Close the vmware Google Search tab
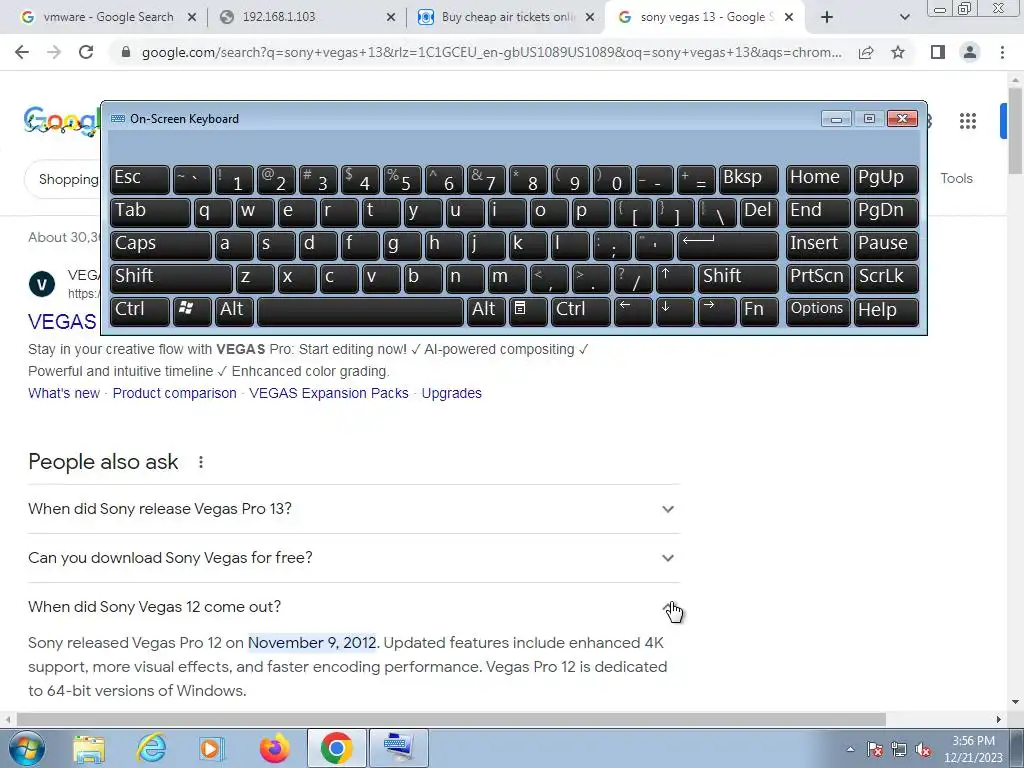Image resolution: width=1024 pixels, height=768 pixels. (x=192, y=17)
